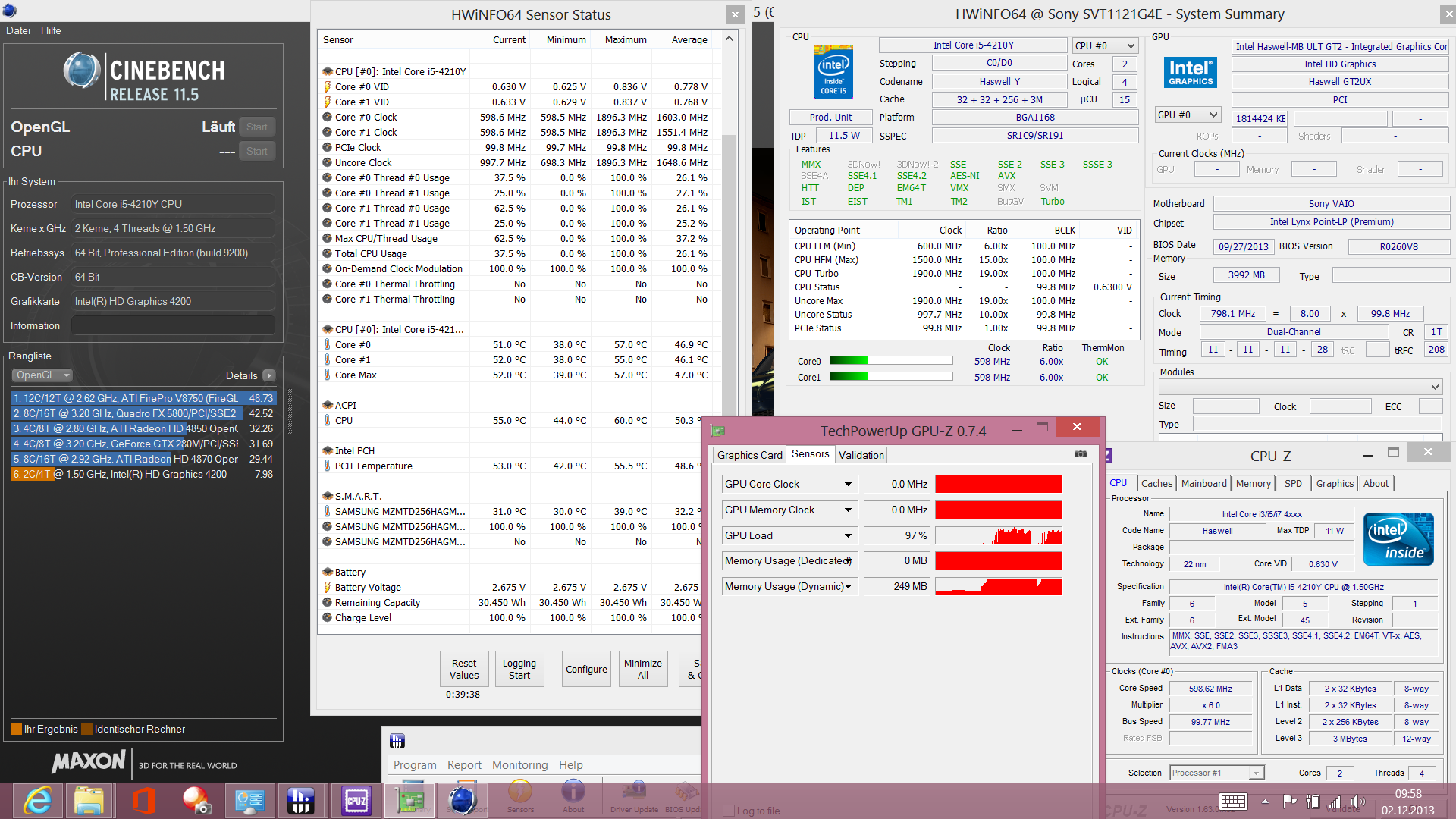This screenshot has height=819, width=1456.
Task: Launch Internet Explorer from taskbar
Action: [37, 800]
